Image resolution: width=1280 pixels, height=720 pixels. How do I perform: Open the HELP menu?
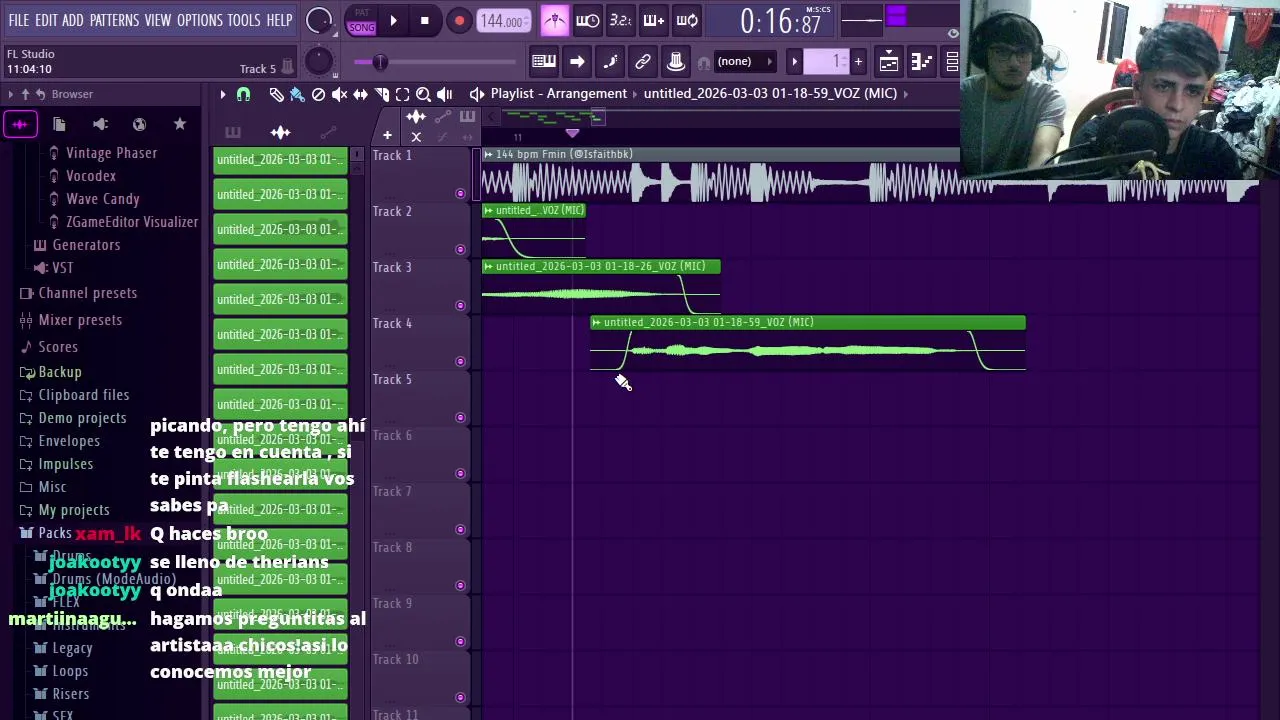(279, 20)
